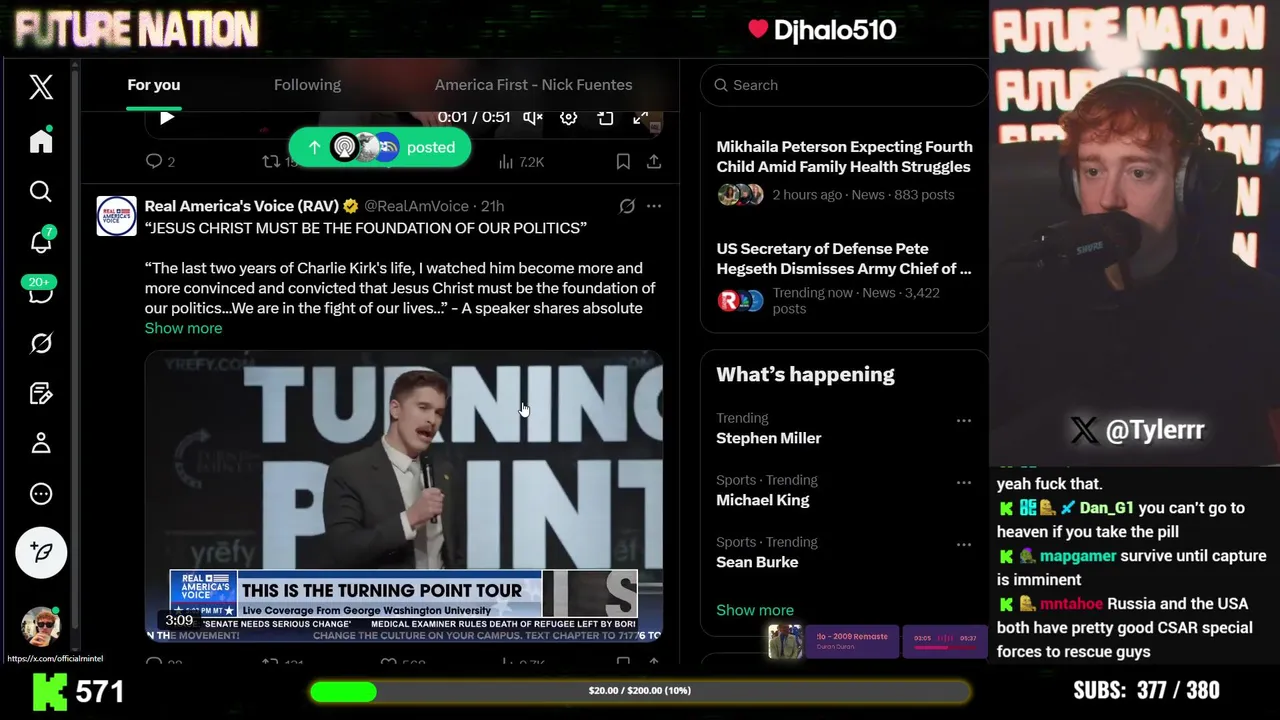Screen dimensions: 1280x720
Task: Open the Lists icon in sidebar
Action: (41, 393)
